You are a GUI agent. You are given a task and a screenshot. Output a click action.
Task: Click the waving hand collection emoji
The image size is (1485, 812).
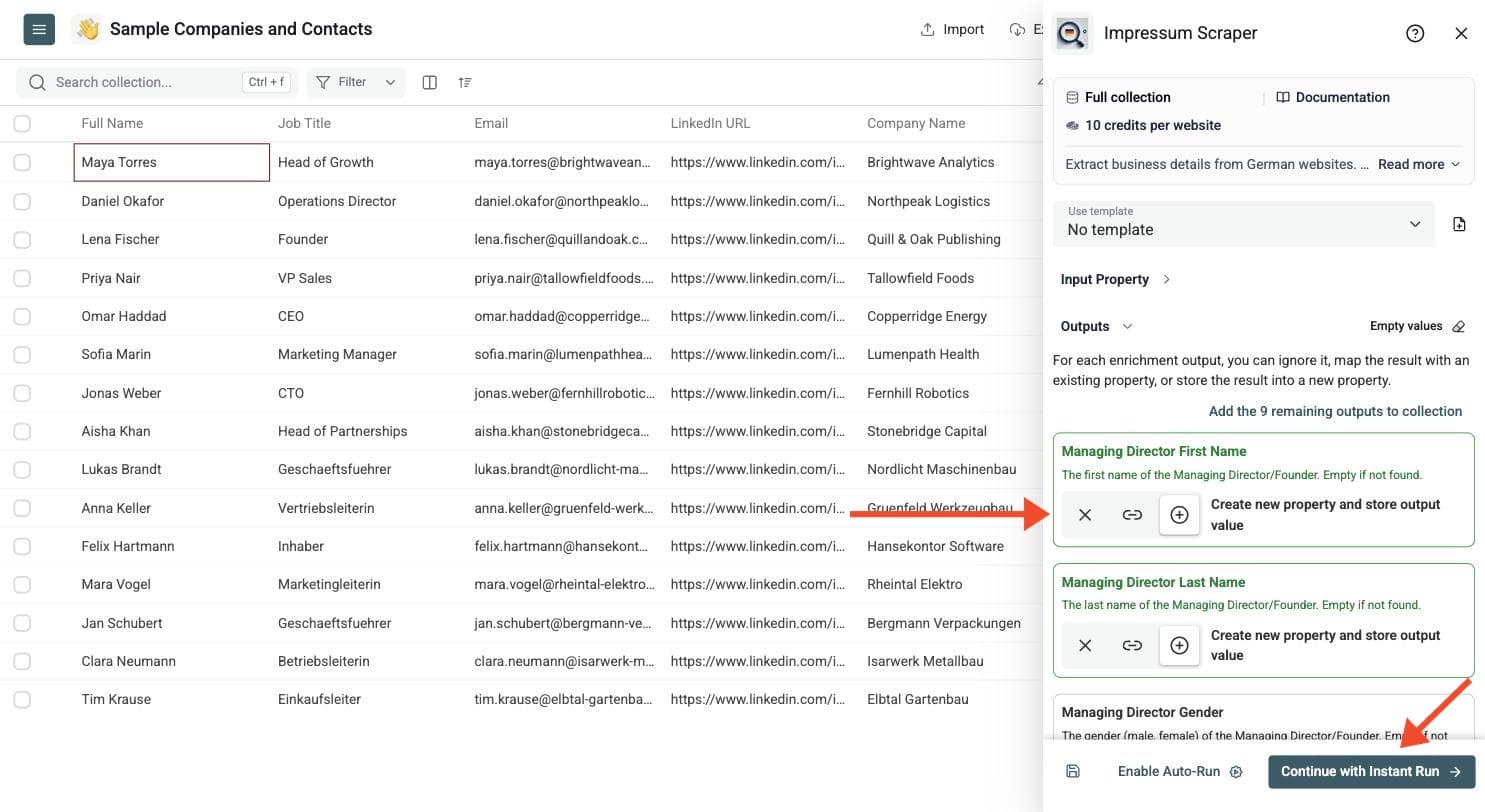(87, 29)
